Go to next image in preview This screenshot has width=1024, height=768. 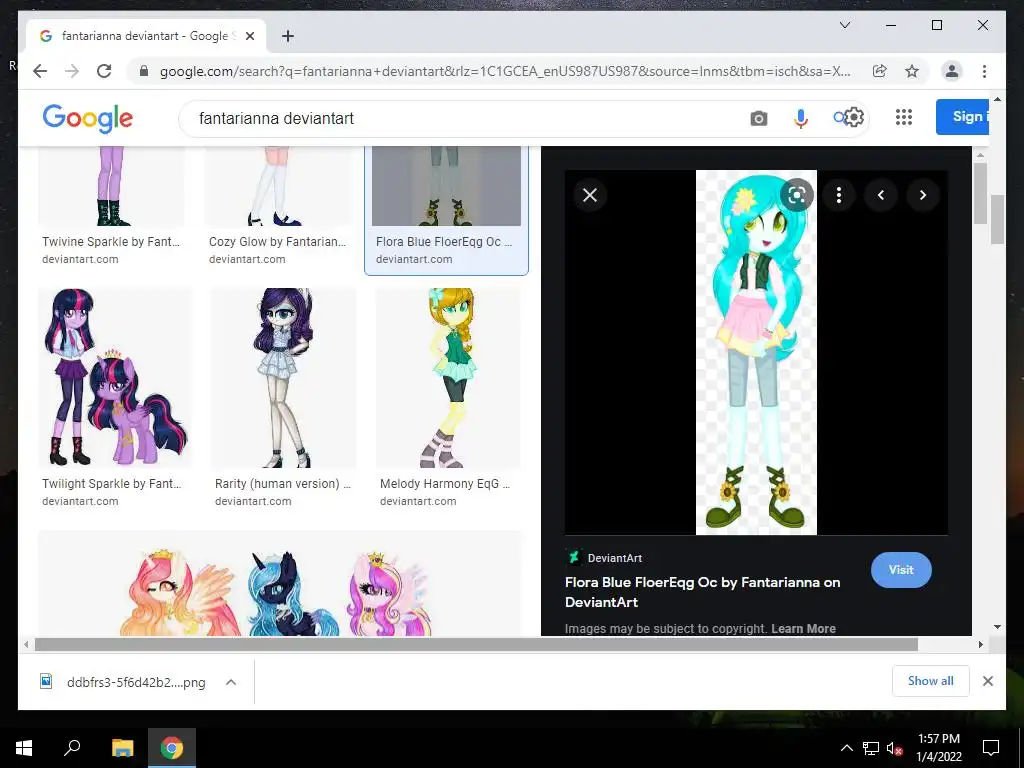click(x=922, y=195)
